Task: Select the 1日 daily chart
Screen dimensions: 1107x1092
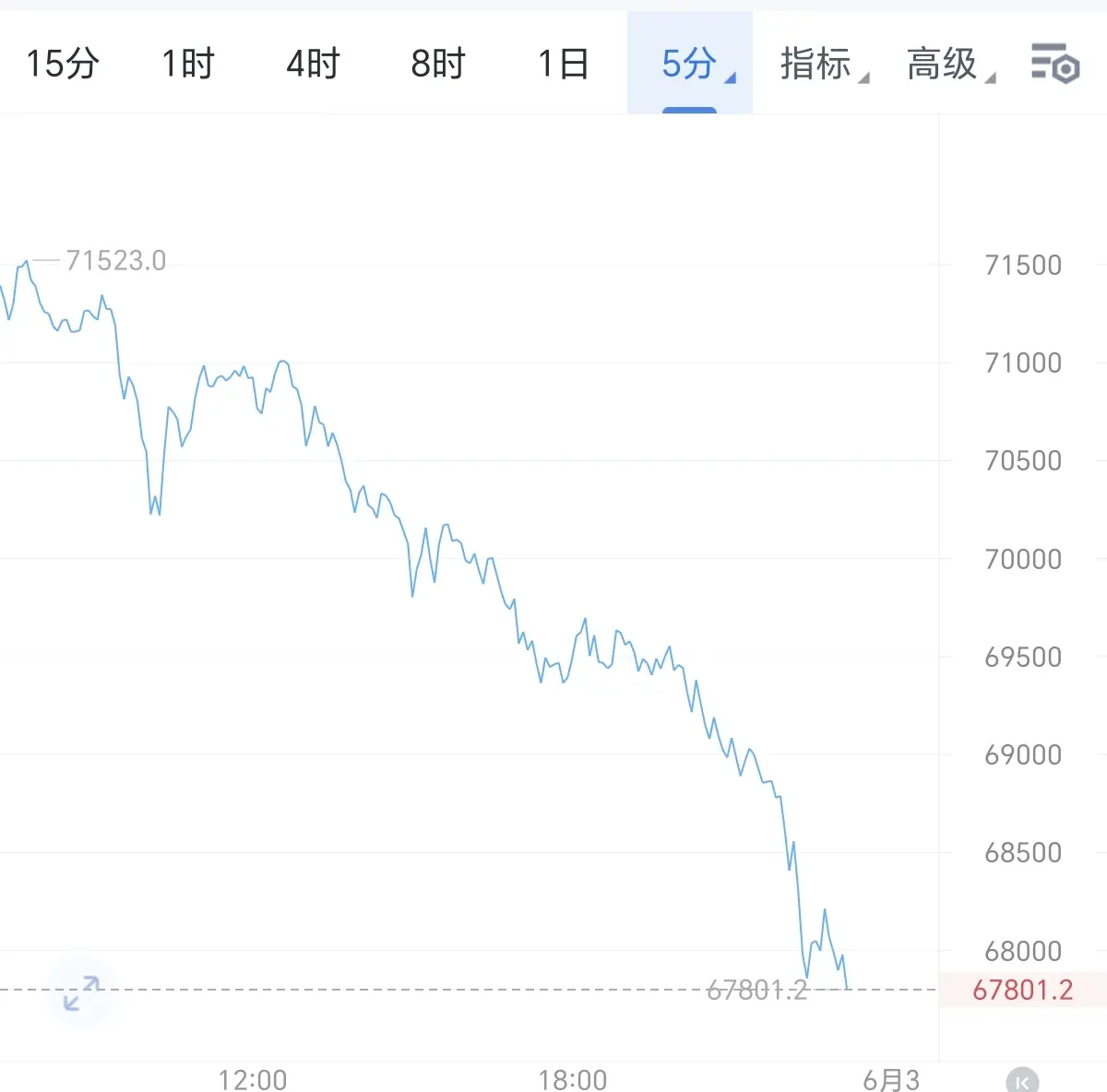Action: coord(563,64)
